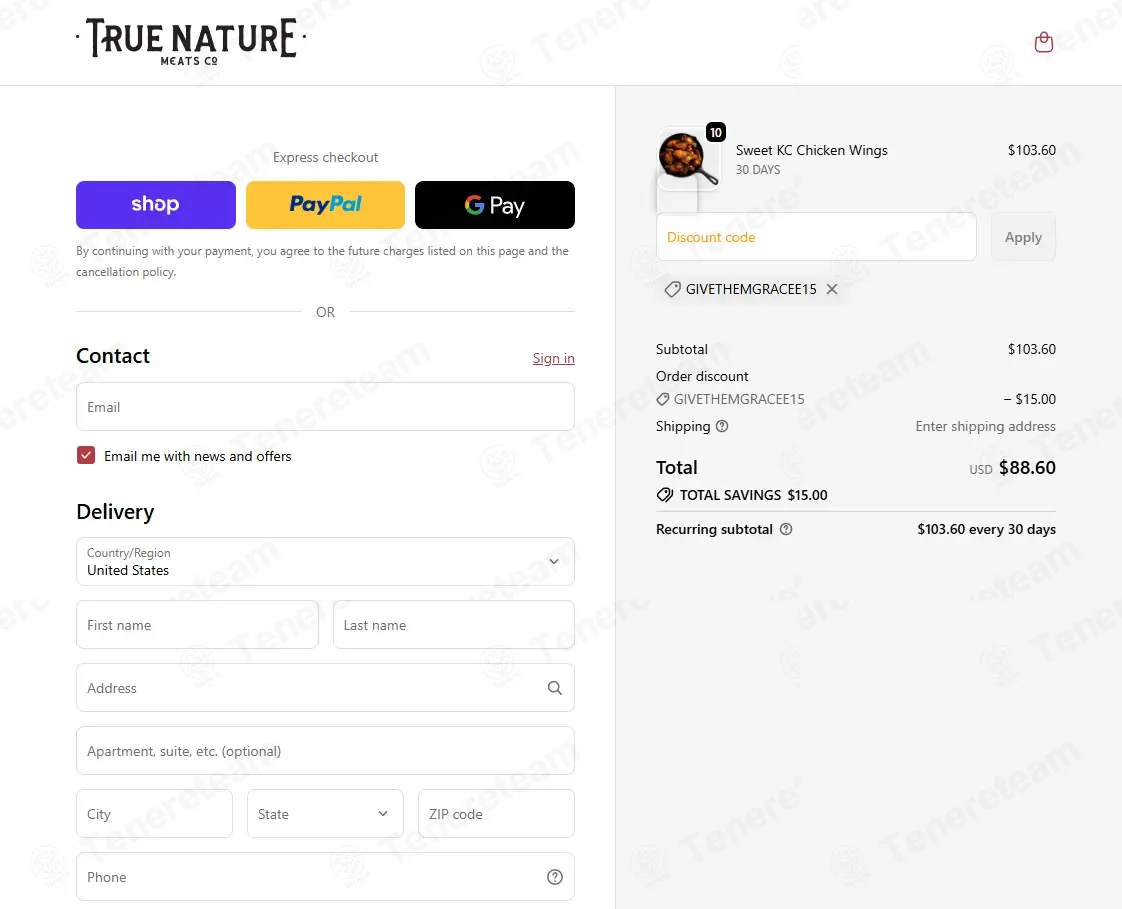Click the Apply discount button
1122x909 pixels.
click(1023, 237)
